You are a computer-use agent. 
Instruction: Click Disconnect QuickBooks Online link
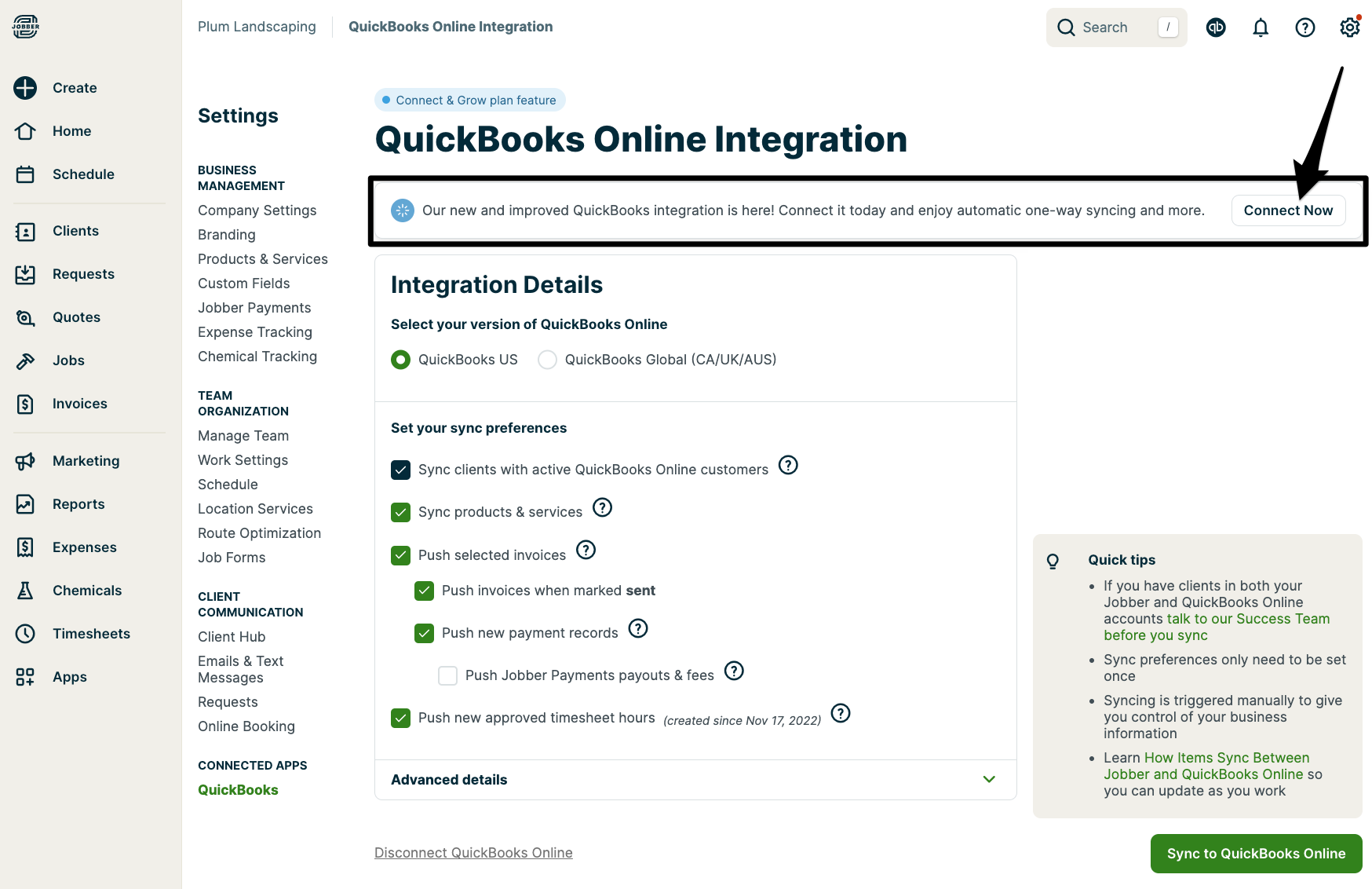(x=473, y=853)
